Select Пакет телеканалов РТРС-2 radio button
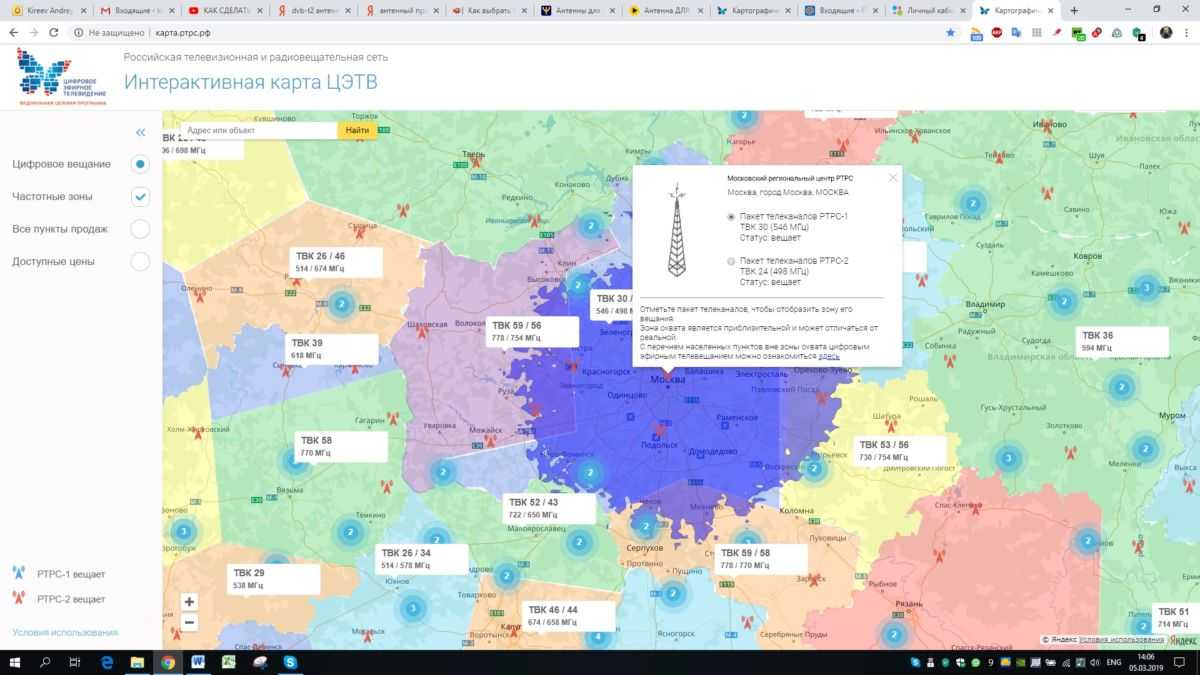Screen dimensions: 1200x675 coord(731,261)
